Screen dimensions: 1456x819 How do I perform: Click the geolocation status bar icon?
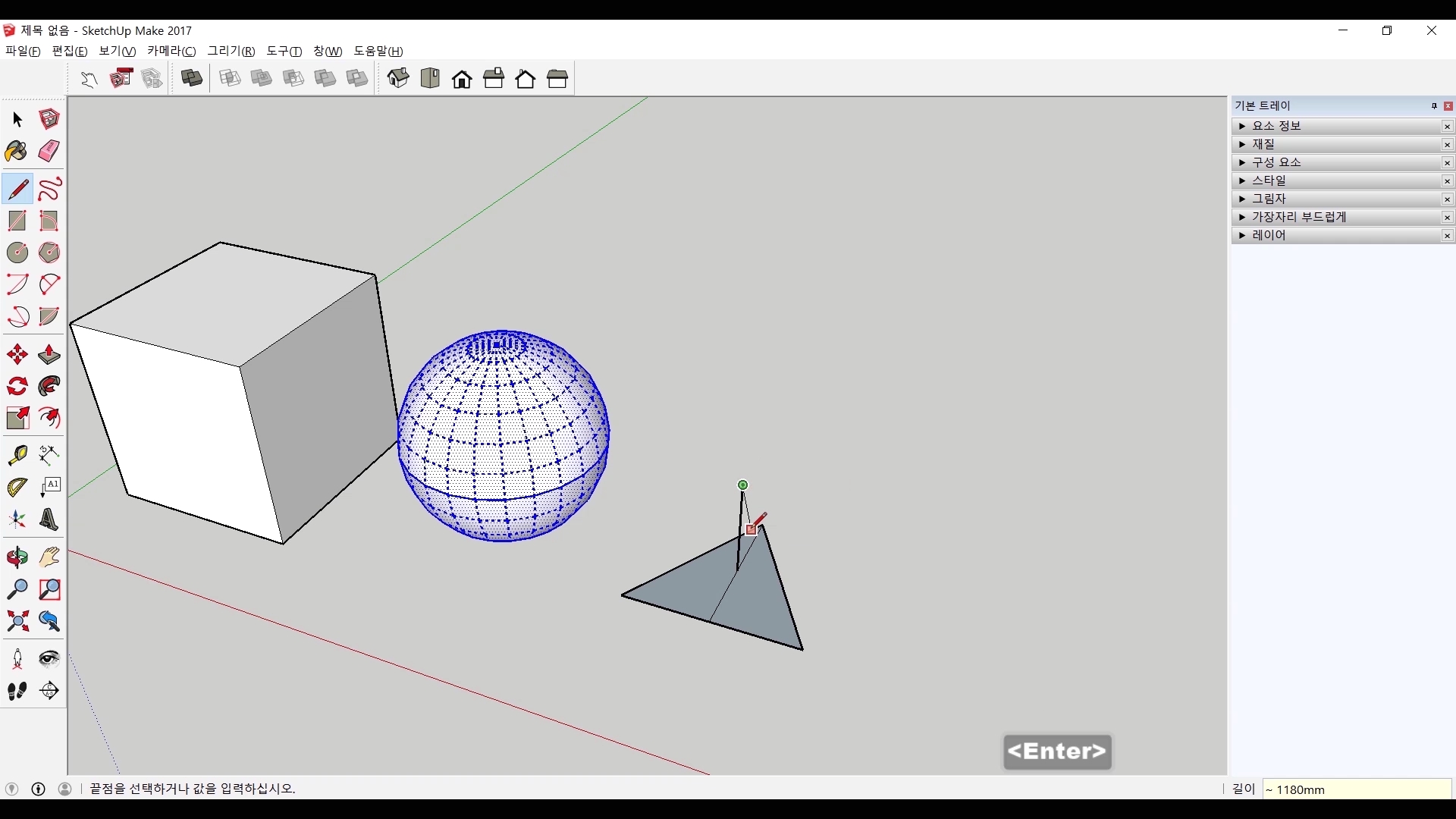point(11,789)
